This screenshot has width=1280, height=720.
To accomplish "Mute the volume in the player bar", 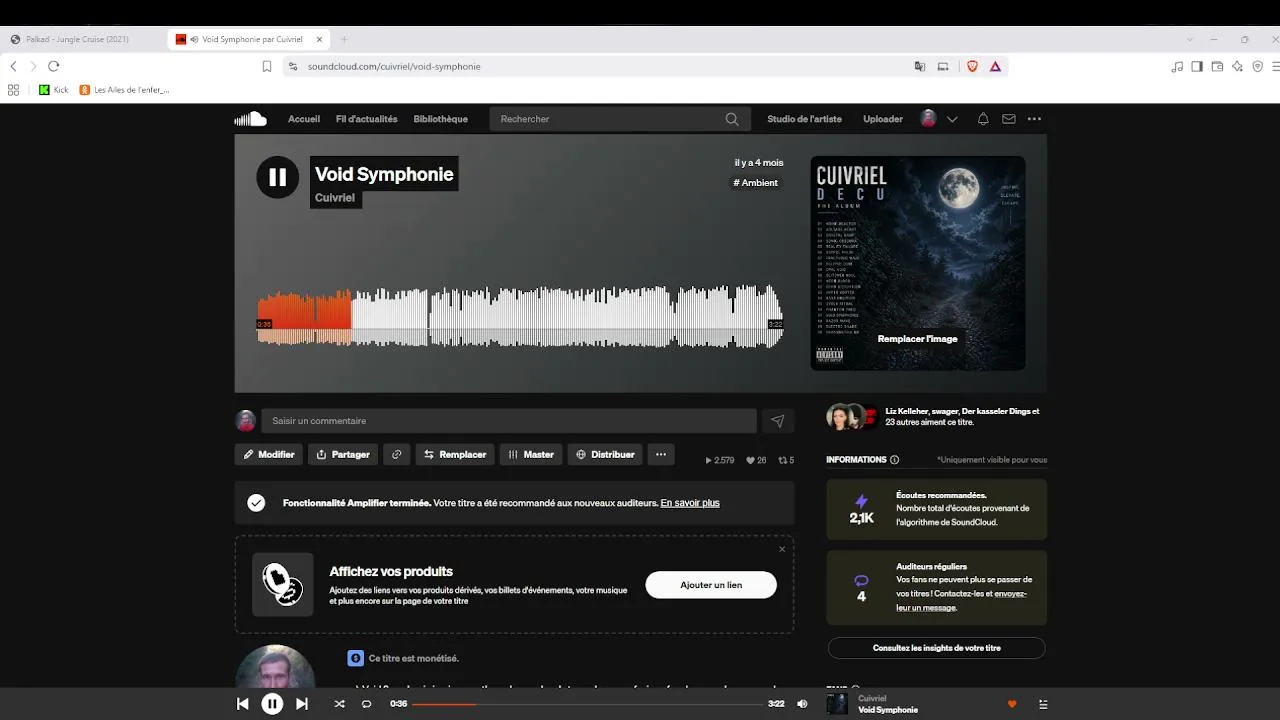I will [x=802, y=704].
